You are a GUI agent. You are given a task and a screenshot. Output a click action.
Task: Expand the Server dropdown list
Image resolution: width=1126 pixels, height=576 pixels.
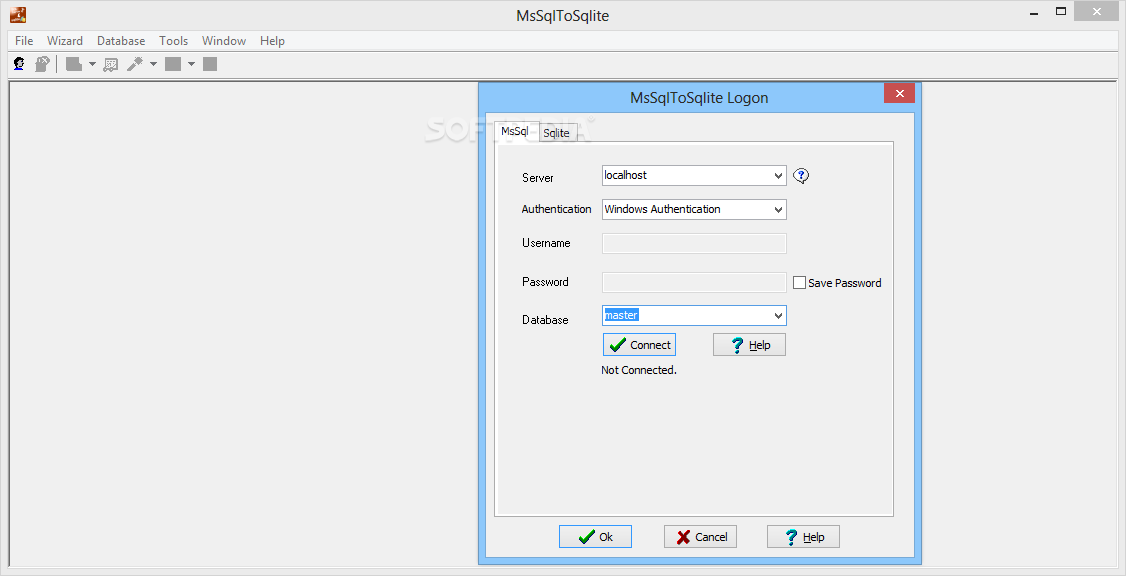778,175
